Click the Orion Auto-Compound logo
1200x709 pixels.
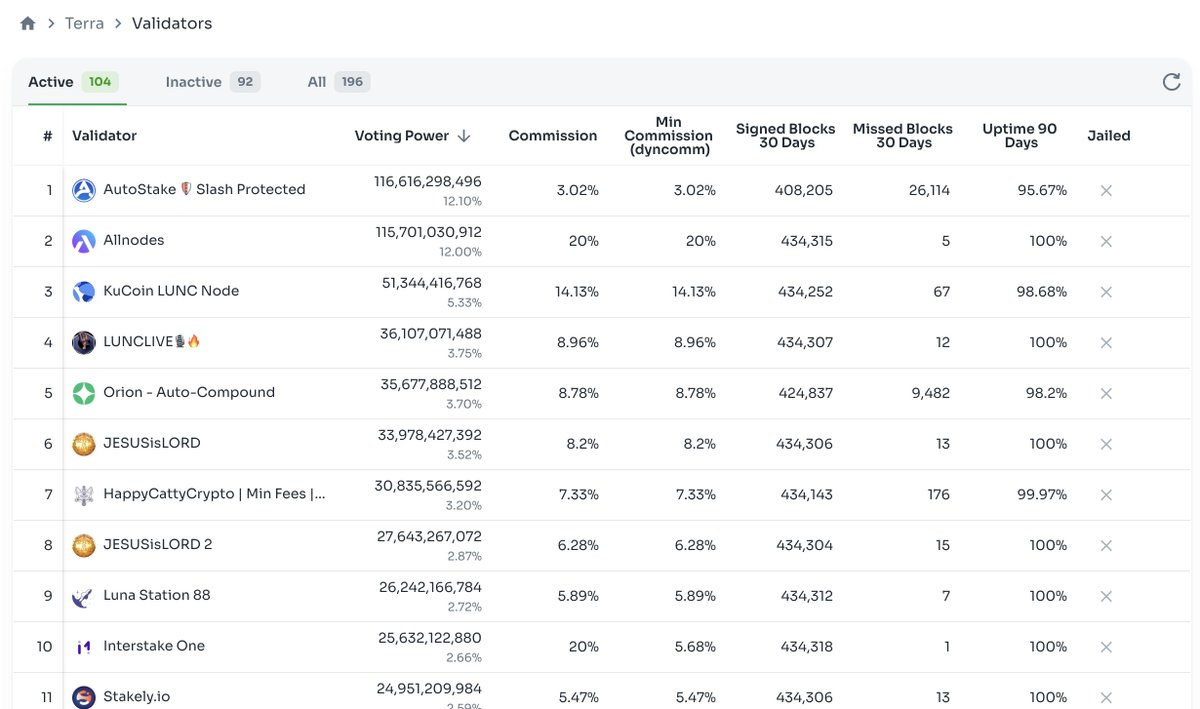(83, 392)
